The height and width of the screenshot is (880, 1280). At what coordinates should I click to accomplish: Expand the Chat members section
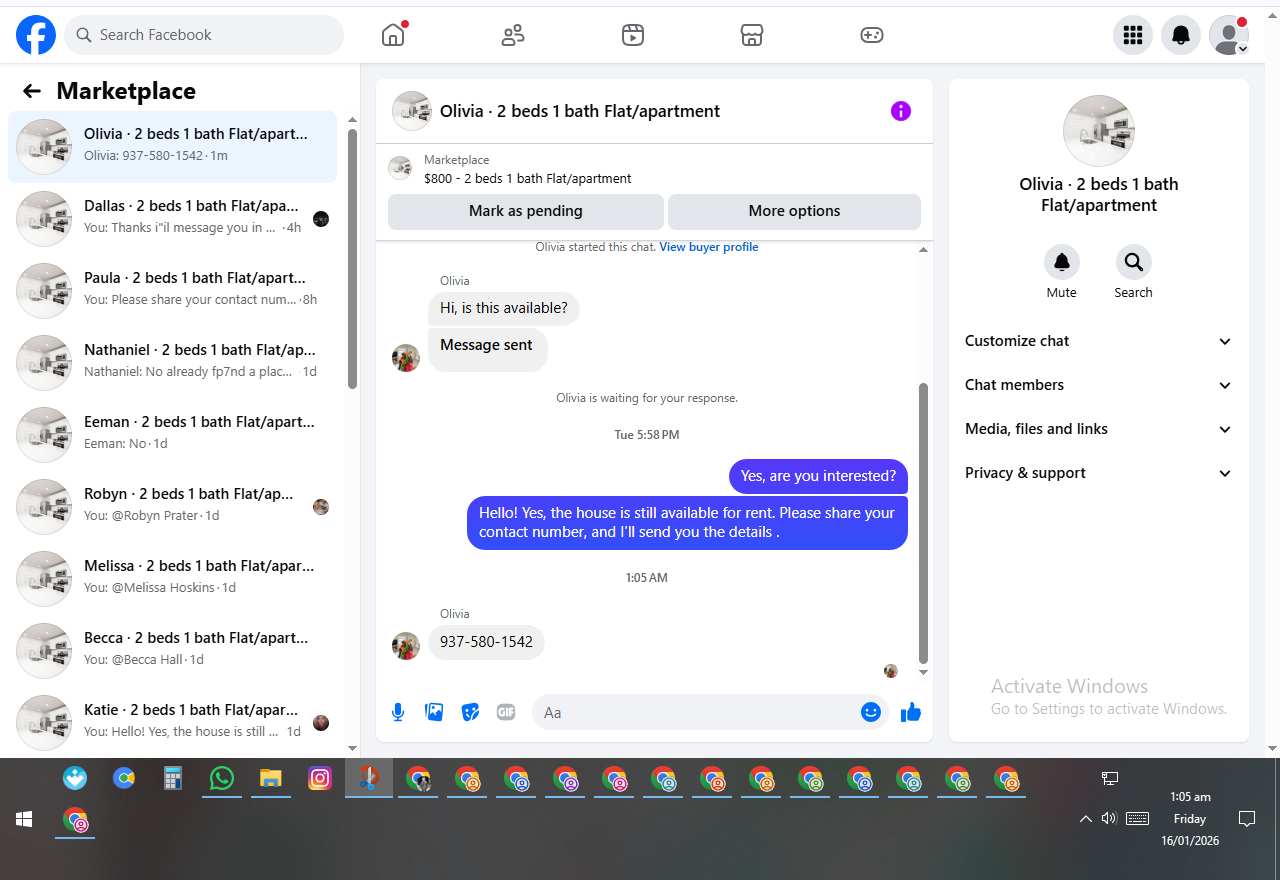(1099, 385)
